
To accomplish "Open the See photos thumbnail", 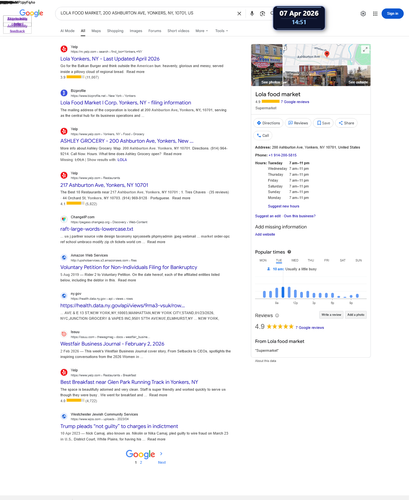I will coord(267,65).
